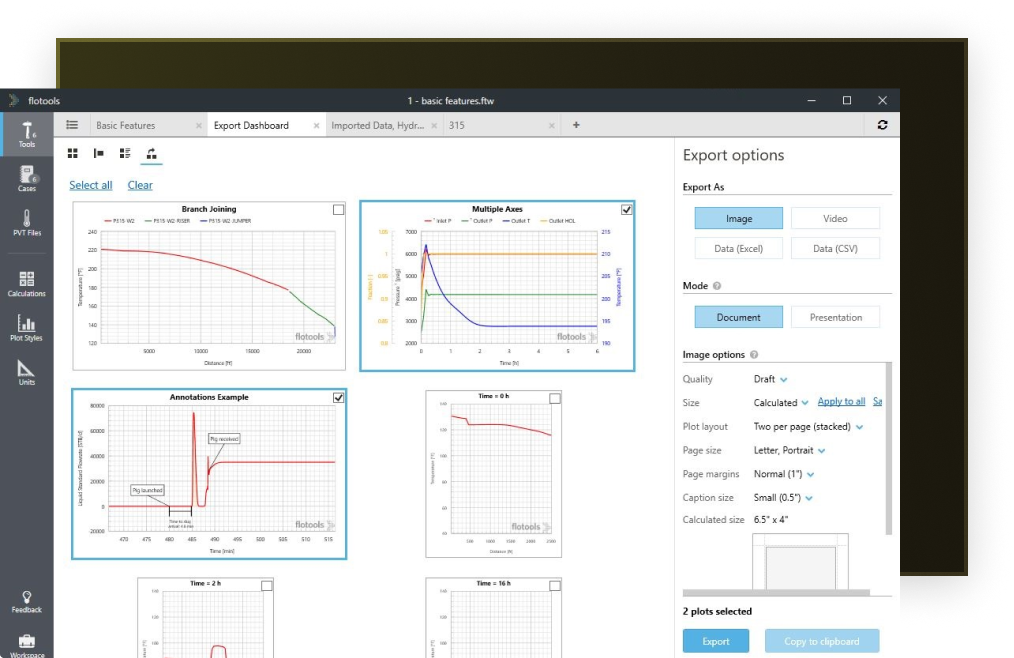Open the Quality Draft dropdown

click(x=771, y=379)
